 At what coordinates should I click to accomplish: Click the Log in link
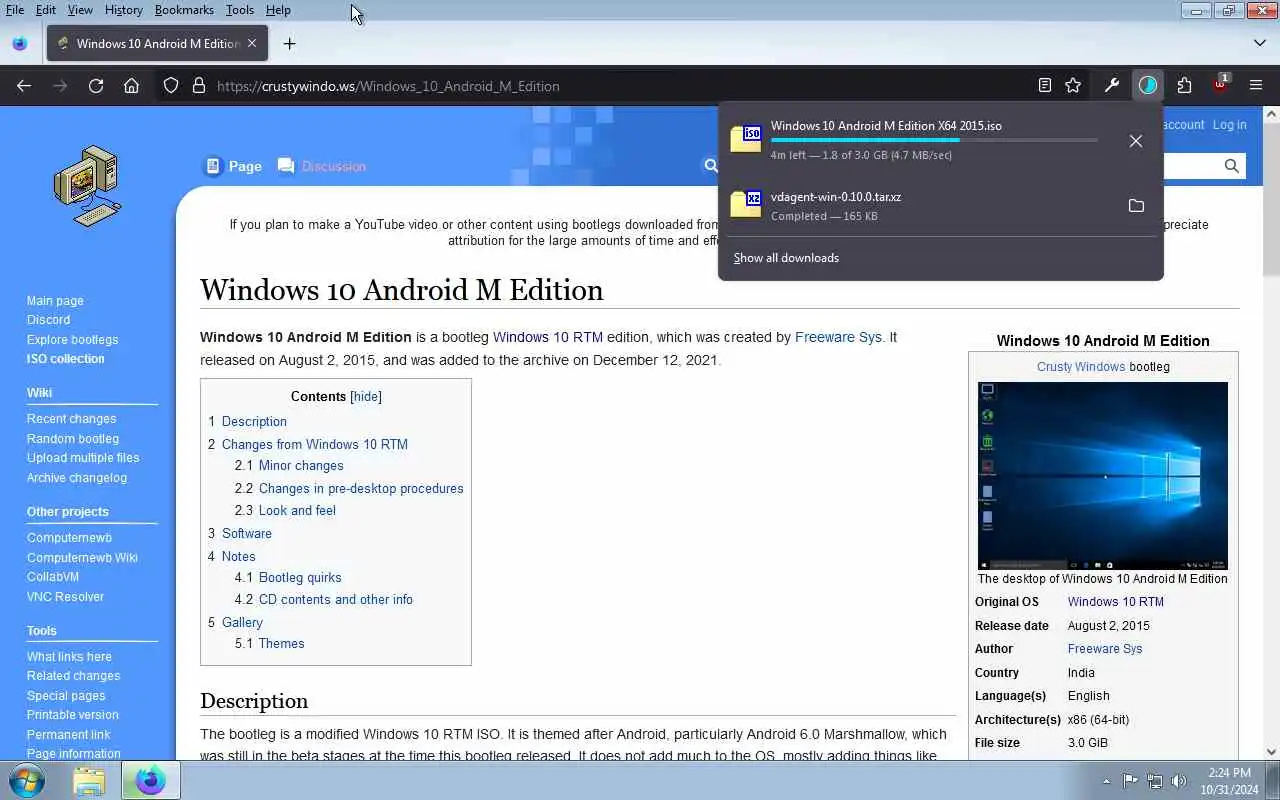click(1229, 125)
